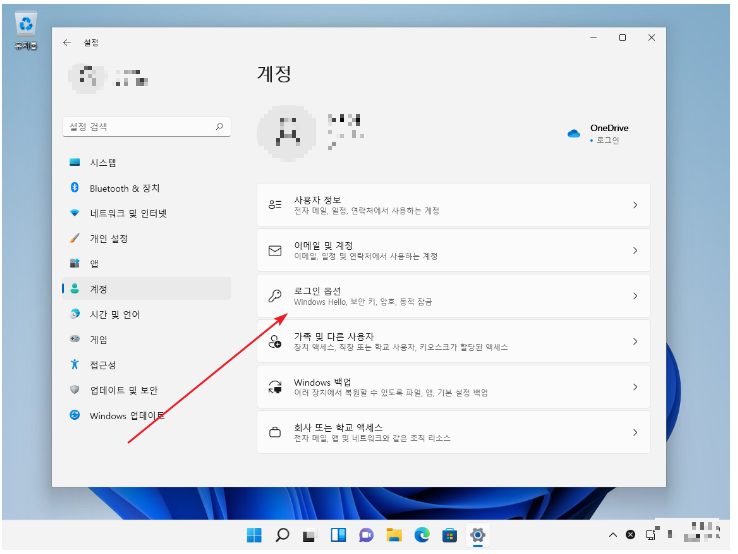Click the globe clock icon for 시간 및 언어
The image size is (738, 554).
point(74,314)
